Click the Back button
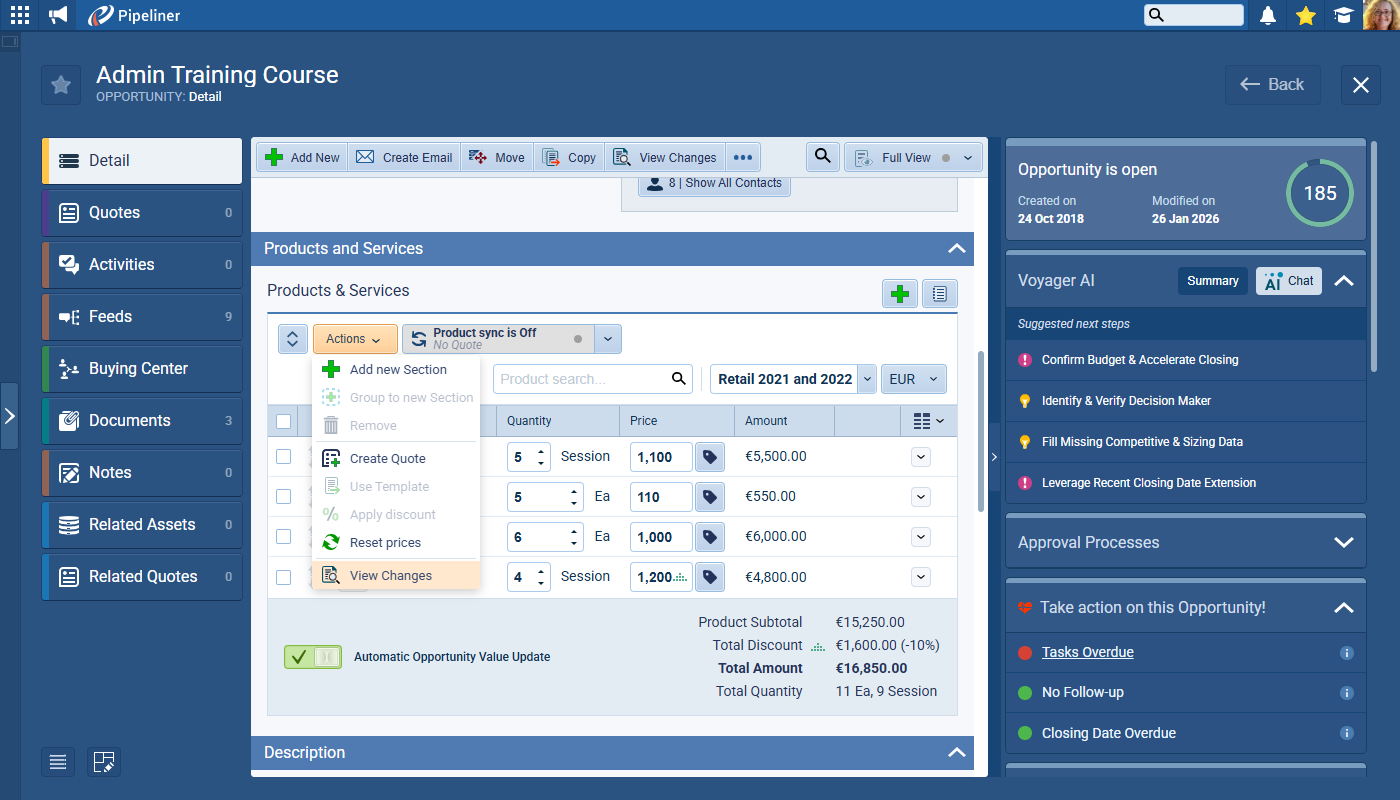 [1272, 85]
